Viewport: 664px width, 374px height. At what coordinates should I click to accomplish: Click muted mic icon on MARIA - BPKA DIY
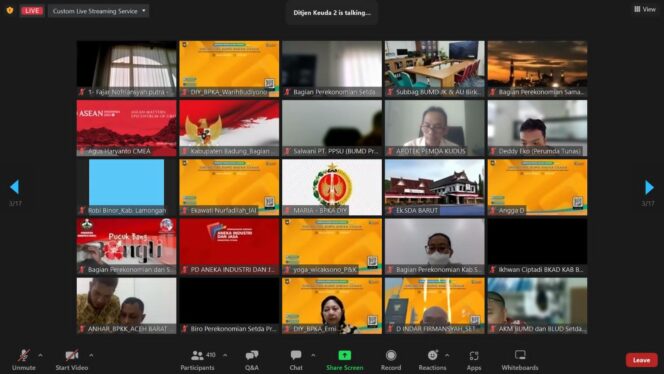(x=288, y=211)
